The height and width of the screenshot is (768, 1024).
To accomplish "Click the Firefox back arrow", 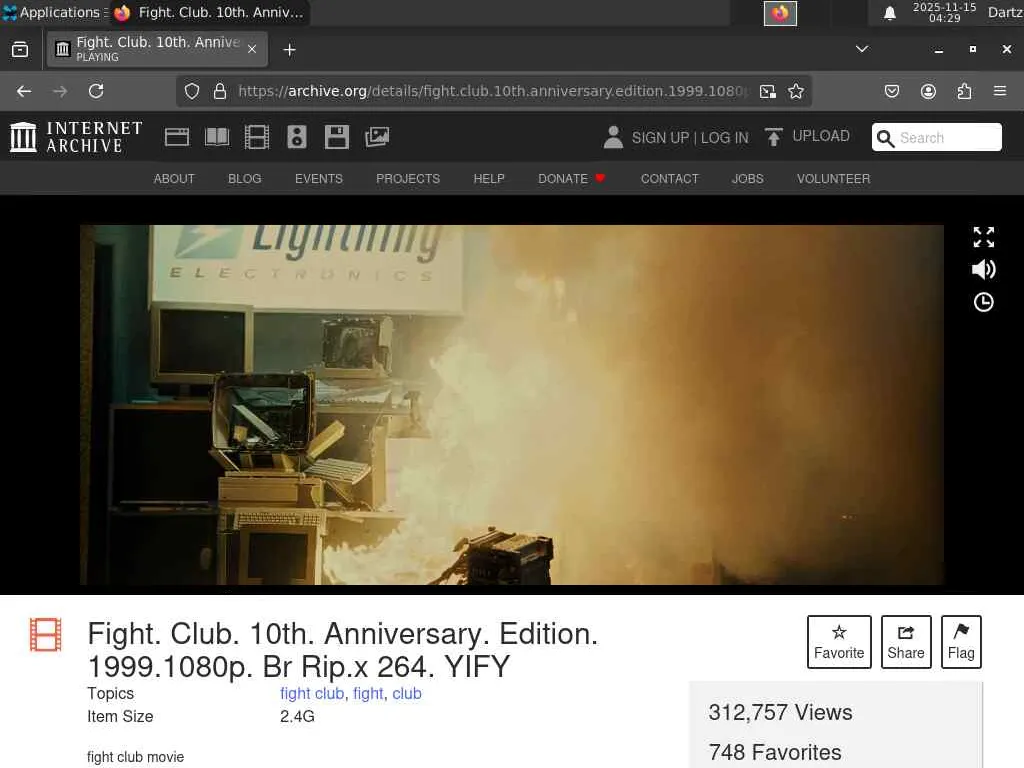I will tap(24, 91).
